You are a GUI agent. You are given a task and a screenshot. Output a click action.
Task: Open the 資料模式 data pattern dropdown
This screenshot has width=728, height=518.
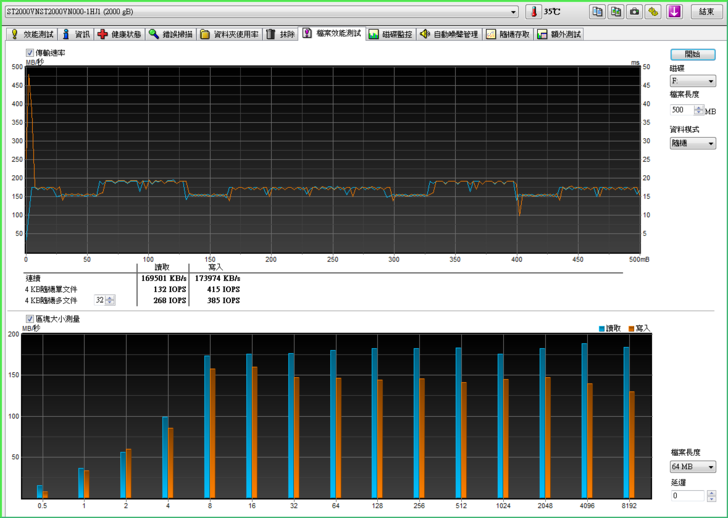click(x=711, y=143)
